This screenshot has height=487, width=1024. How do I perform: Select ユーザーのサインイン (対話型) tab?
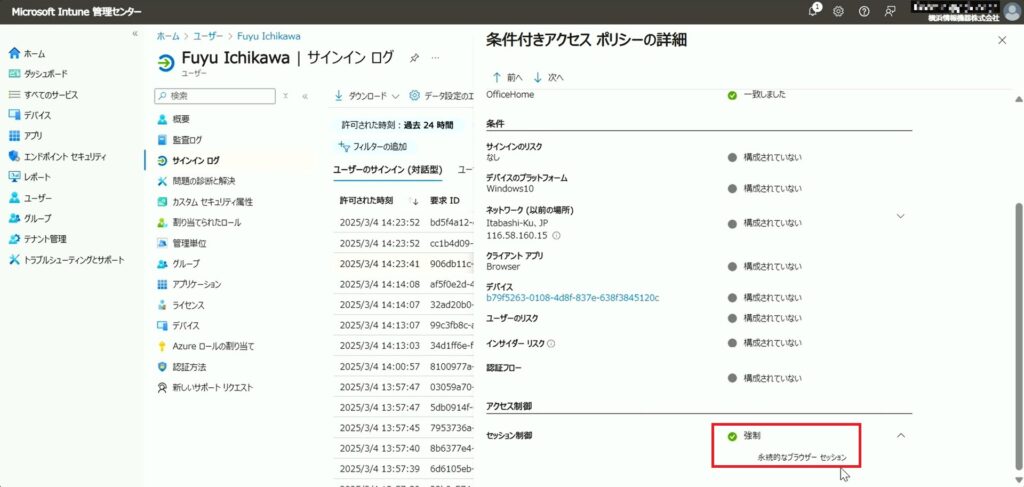click(388, 170)
